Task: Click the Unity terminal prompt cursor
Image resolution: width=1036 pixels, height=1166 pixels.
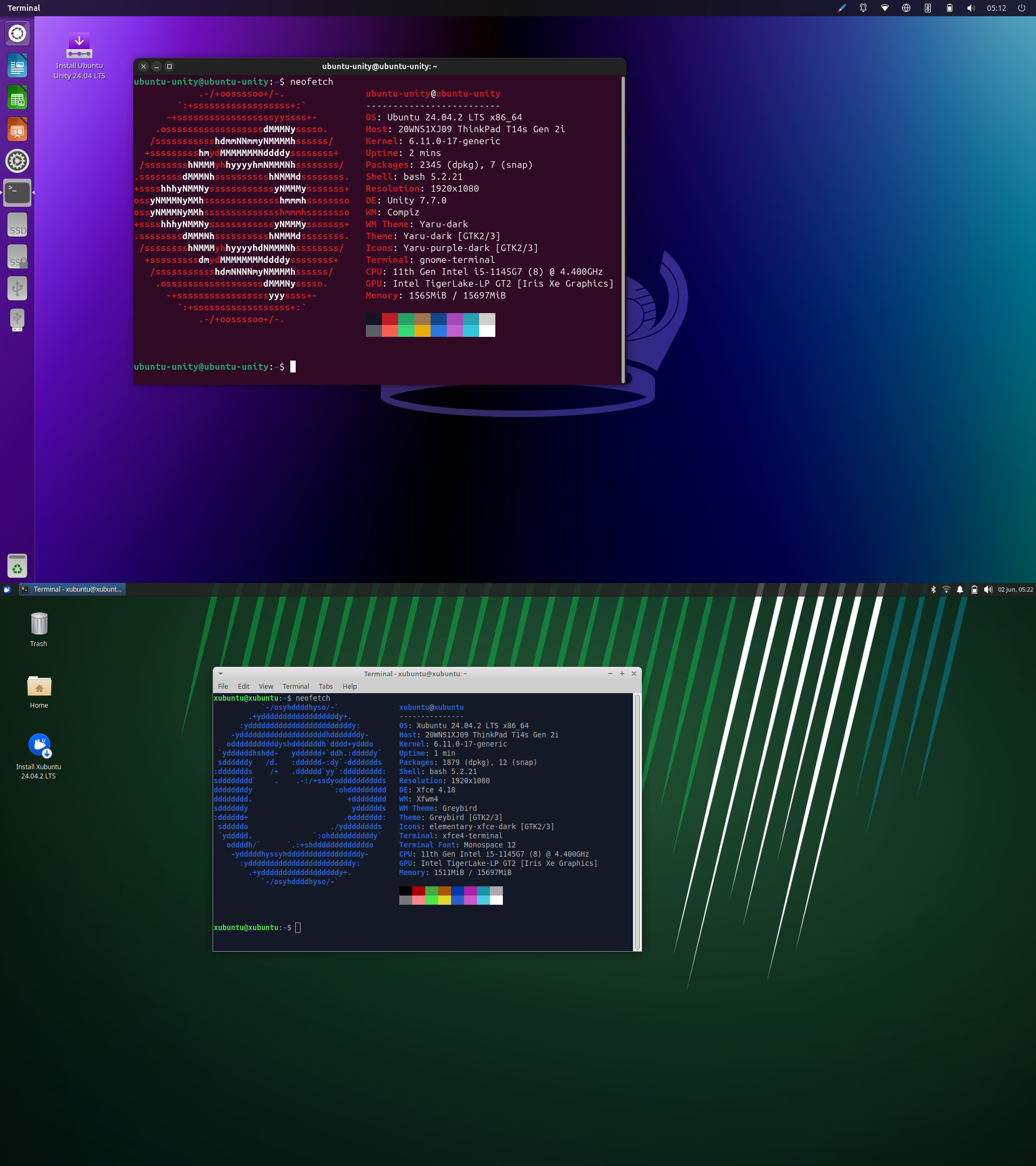Action: 293,367
